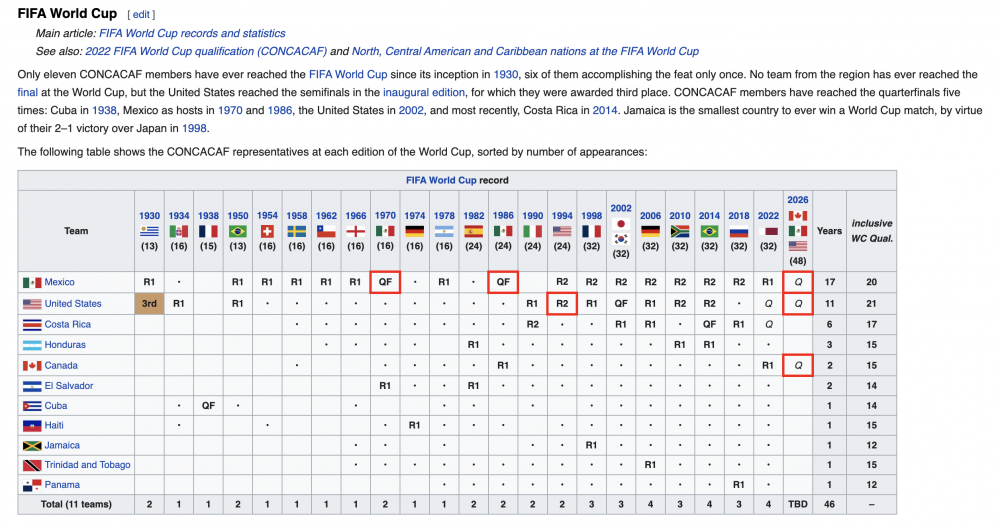Viewport: 1000px width, 529px height.
Task: Open the Mexico team link in table
Action: pyautogui.click(x=59, y=282)
